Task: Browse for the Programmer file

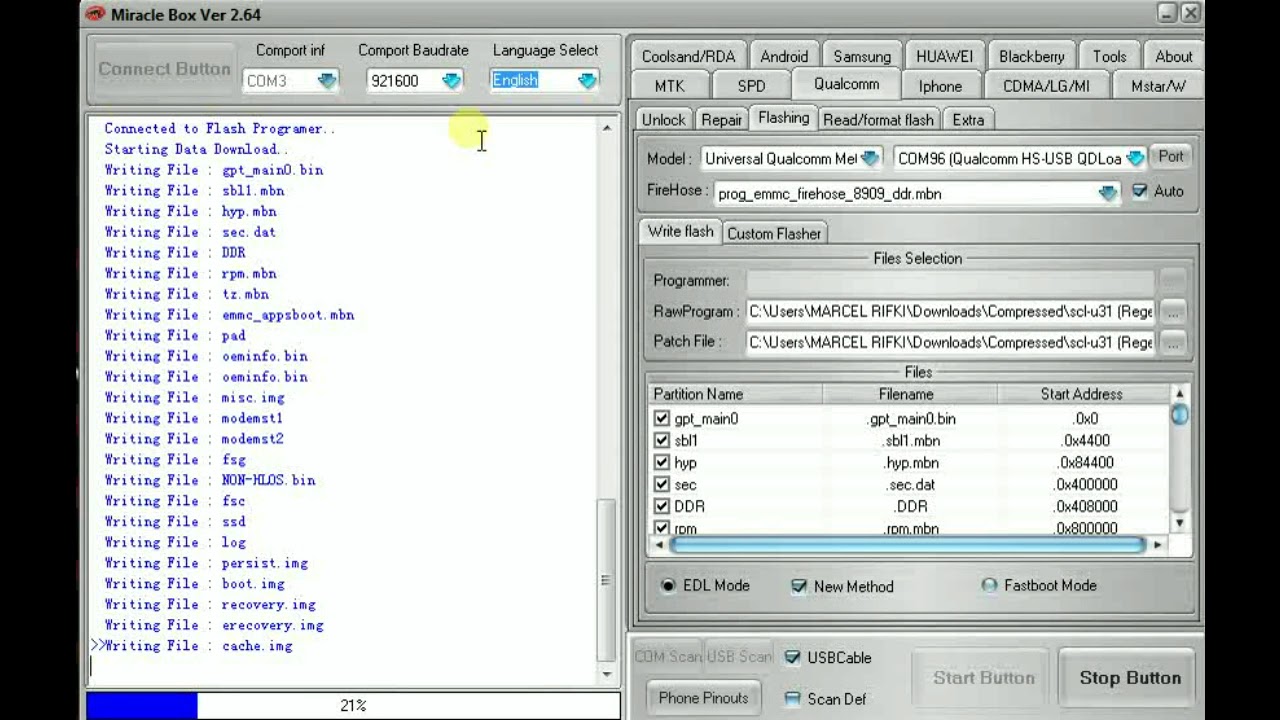Action: pyautogui.click(x=1172, y=281)
